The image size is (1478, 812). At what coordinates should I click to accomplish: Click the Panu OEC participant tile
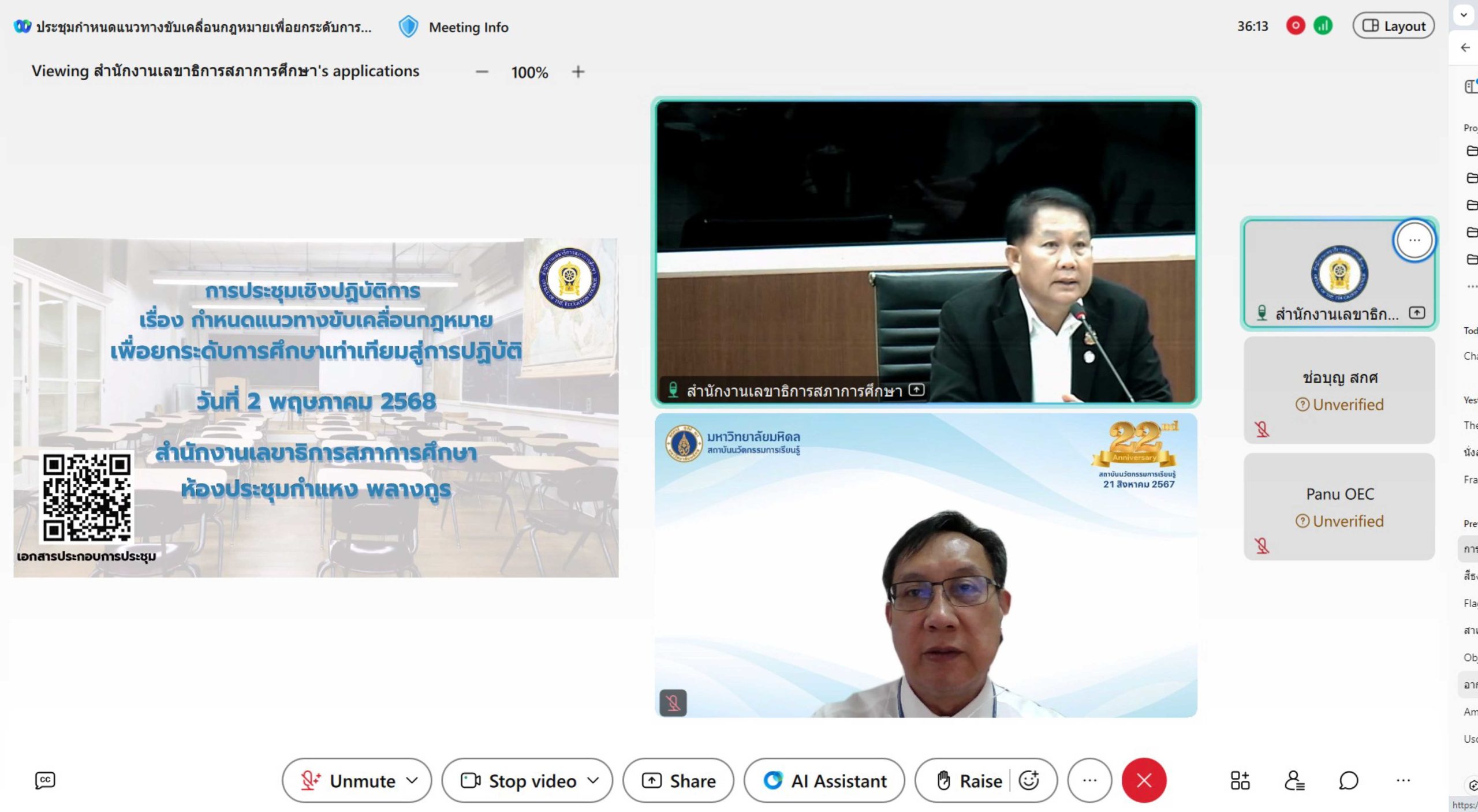click(x=1339, y=506)
